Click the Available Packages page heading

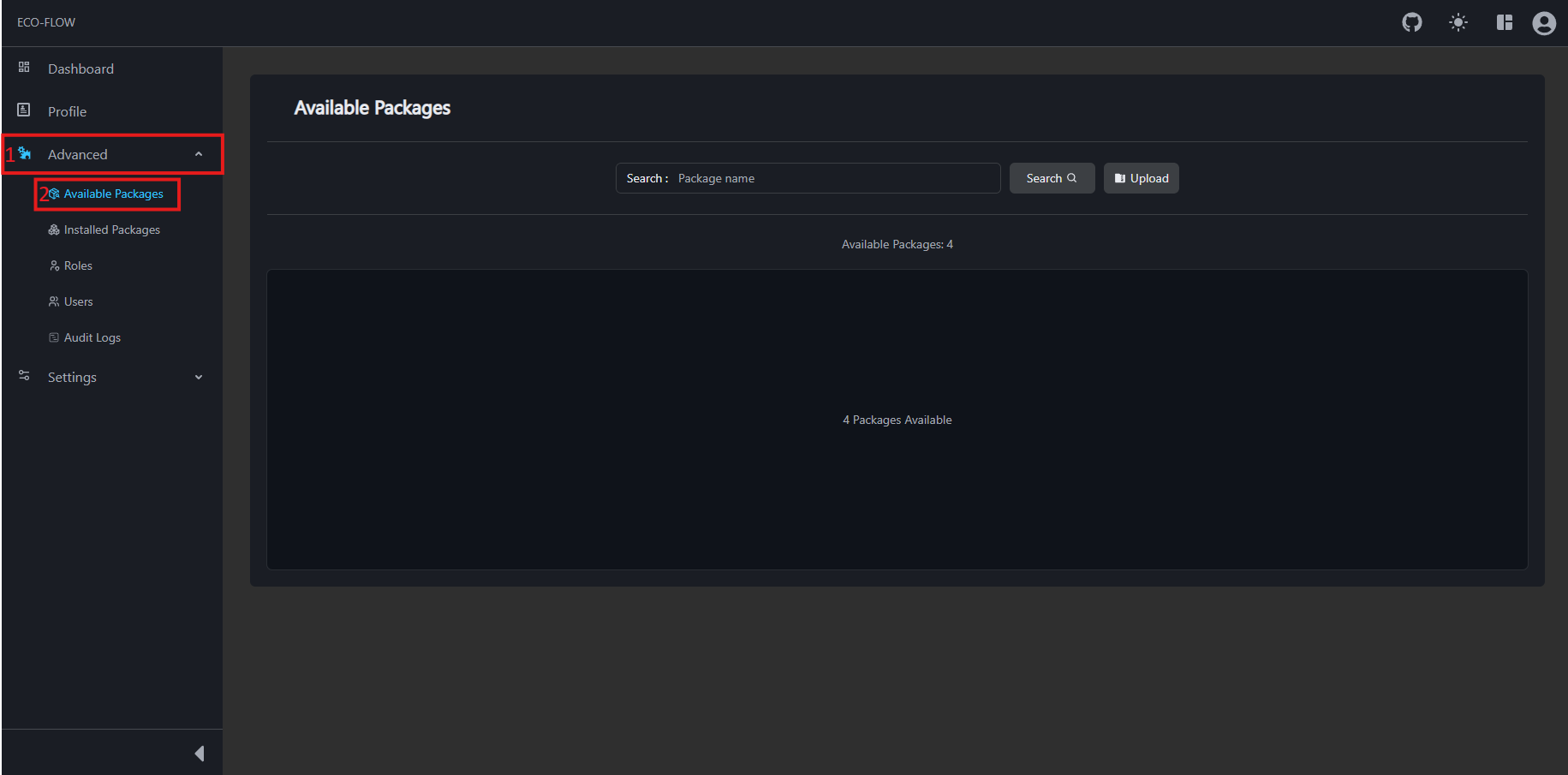[373, 108]
